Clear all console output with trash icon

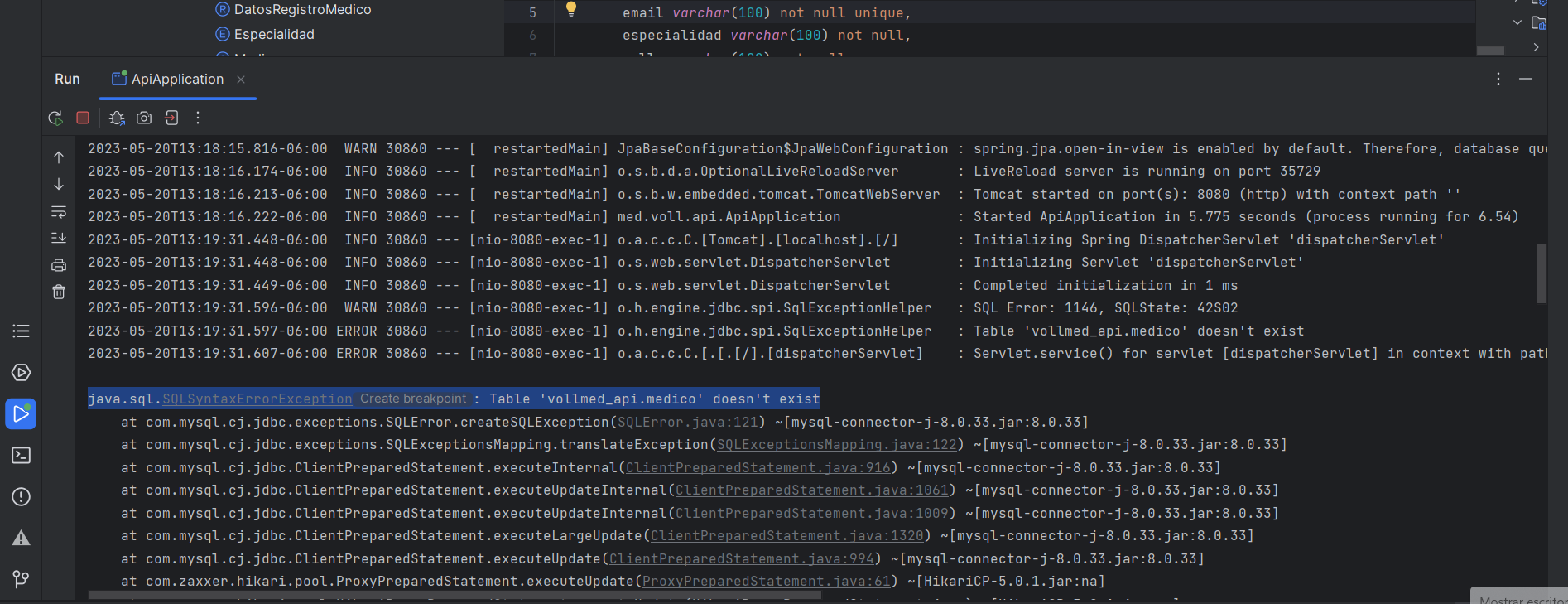[x=59, y=292]
